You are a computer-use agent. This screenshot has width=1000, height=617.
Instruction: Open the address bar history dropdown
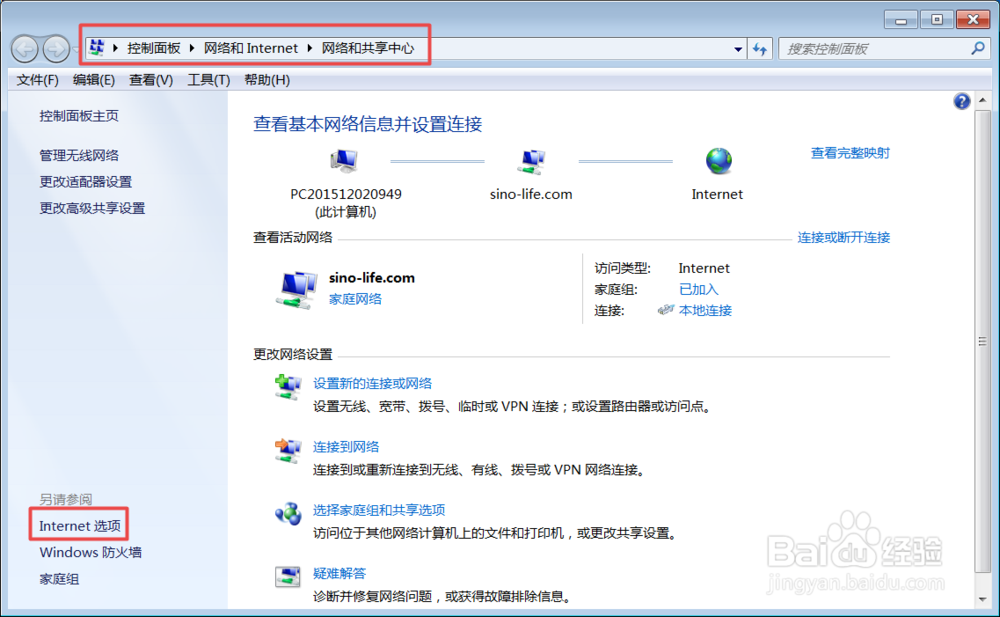click(737, 48)
